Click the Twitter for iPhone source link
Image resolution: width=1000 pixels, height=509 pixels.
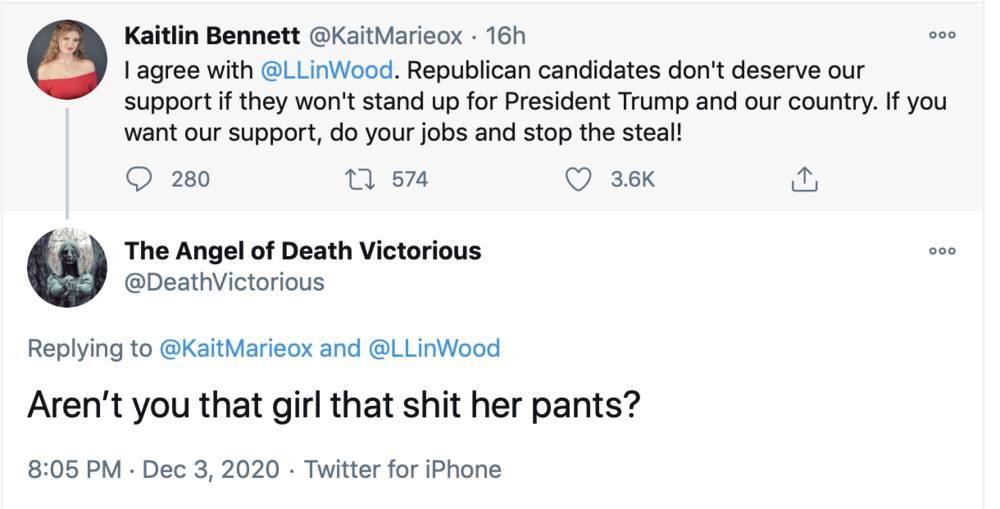pyautogui.click(x=402, y=468)
